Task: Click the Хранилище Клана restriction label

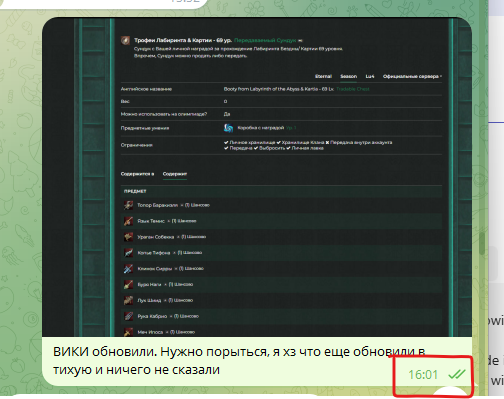Action: tap(303, 142)
